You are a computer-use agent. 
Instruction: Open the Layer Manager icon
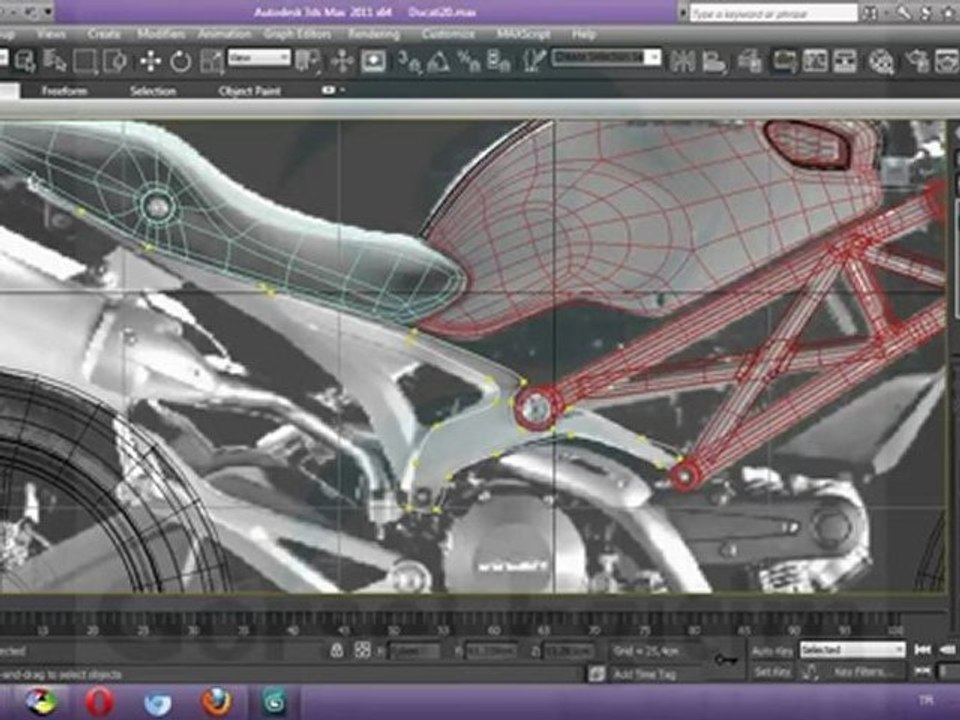[x=749, y=61]
